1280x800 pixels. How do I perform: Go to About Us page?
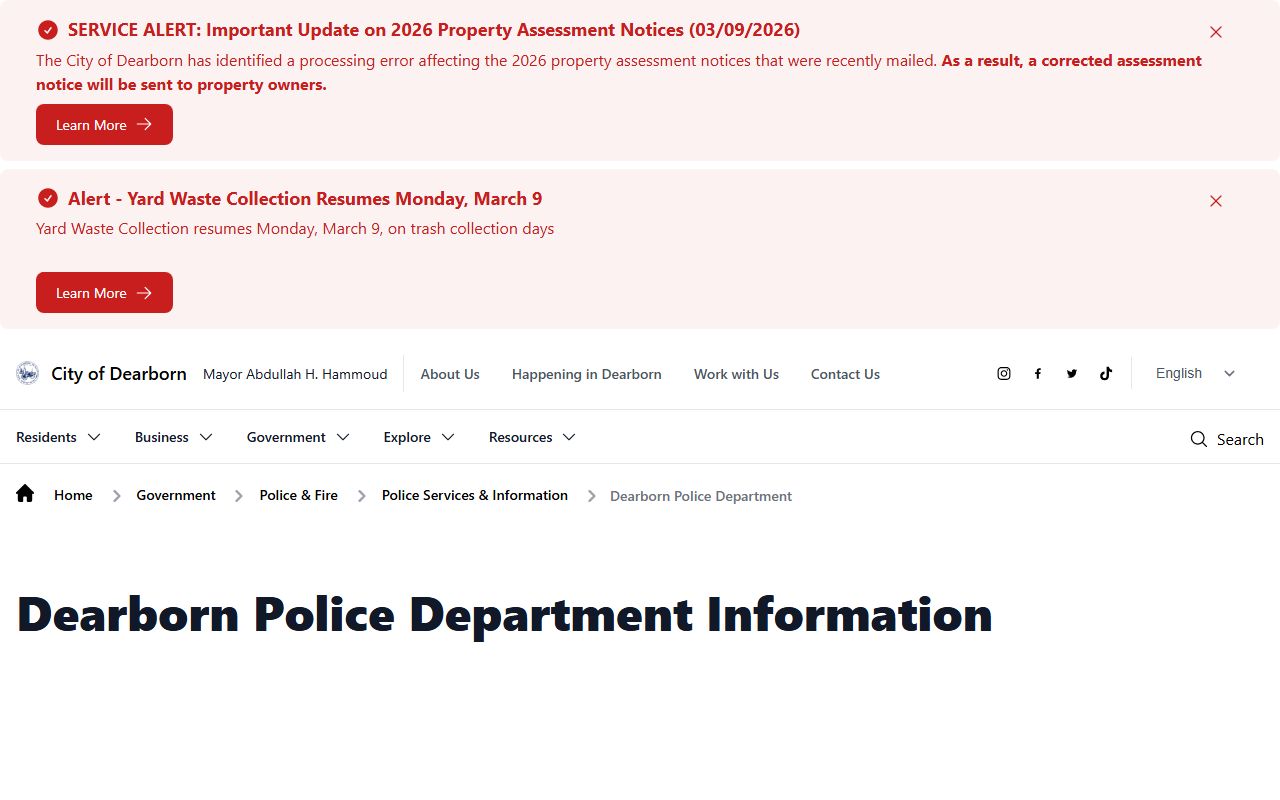[450, 374]
